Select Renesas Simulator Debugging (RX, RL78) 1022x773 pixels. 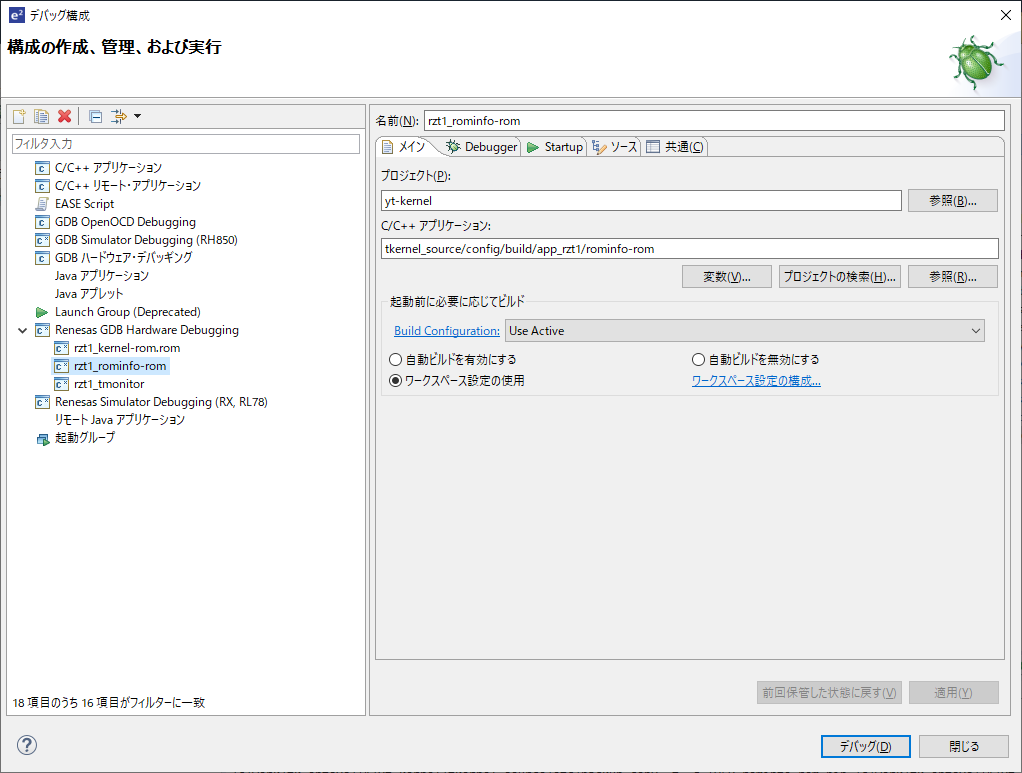tap(161, 402)
